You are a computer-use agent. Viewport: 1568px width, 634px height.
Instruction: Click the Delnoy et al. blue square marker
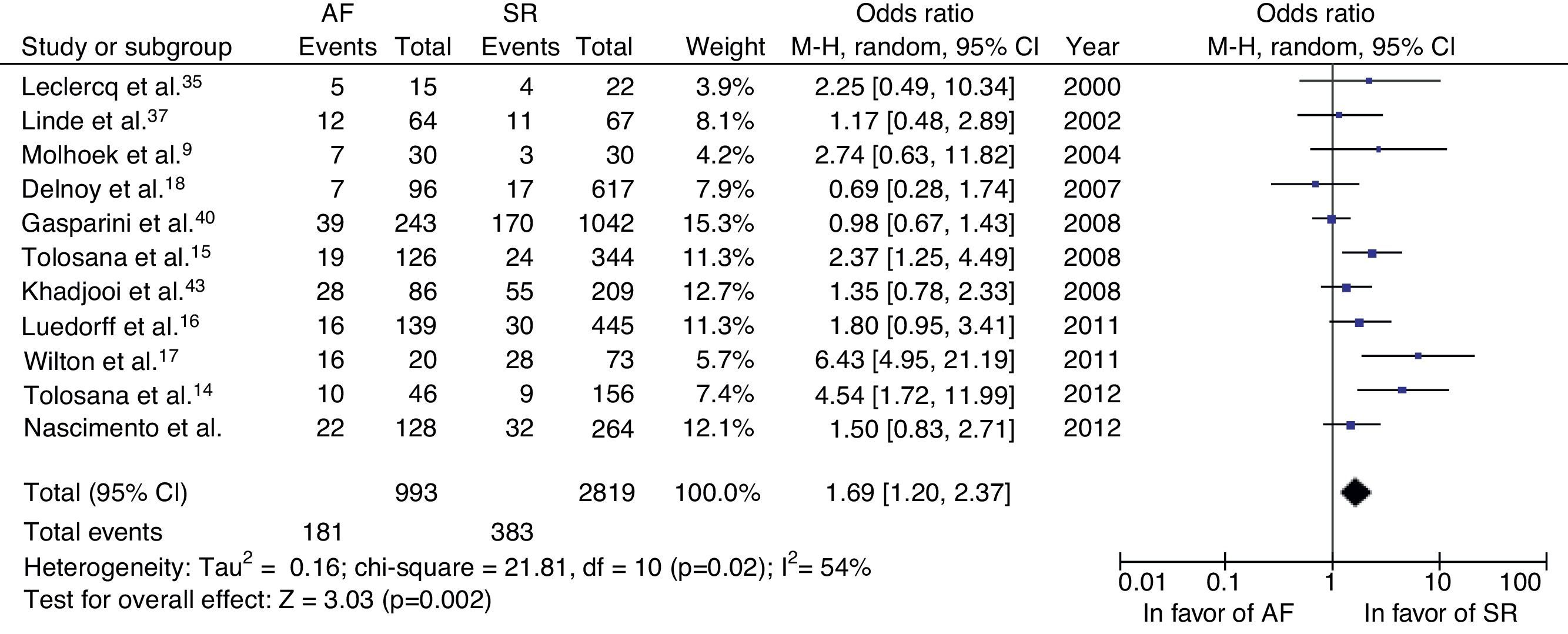tap(1315, 184)
